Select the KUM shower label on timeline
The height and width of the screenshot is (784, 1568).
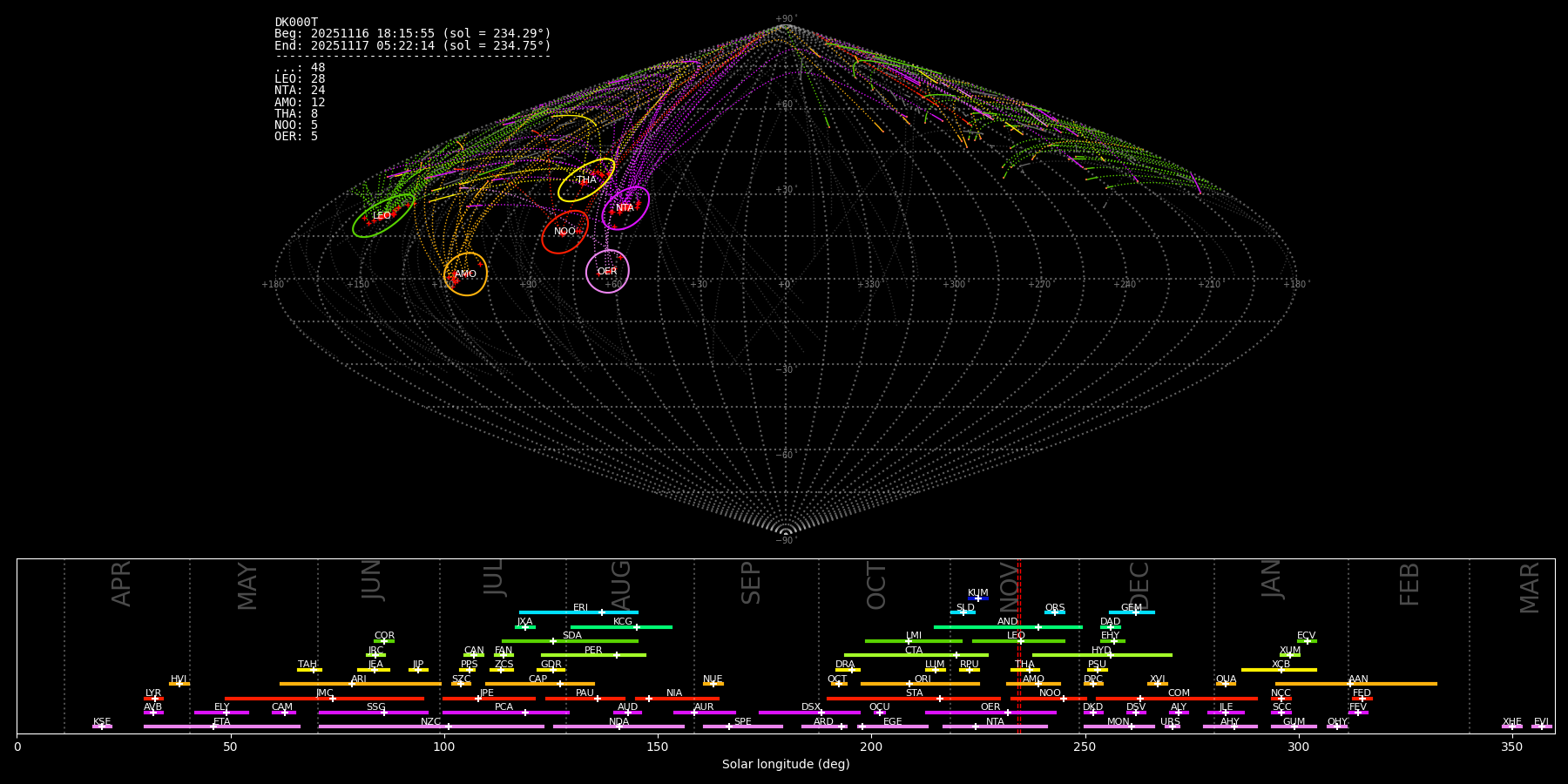[977, 593]
